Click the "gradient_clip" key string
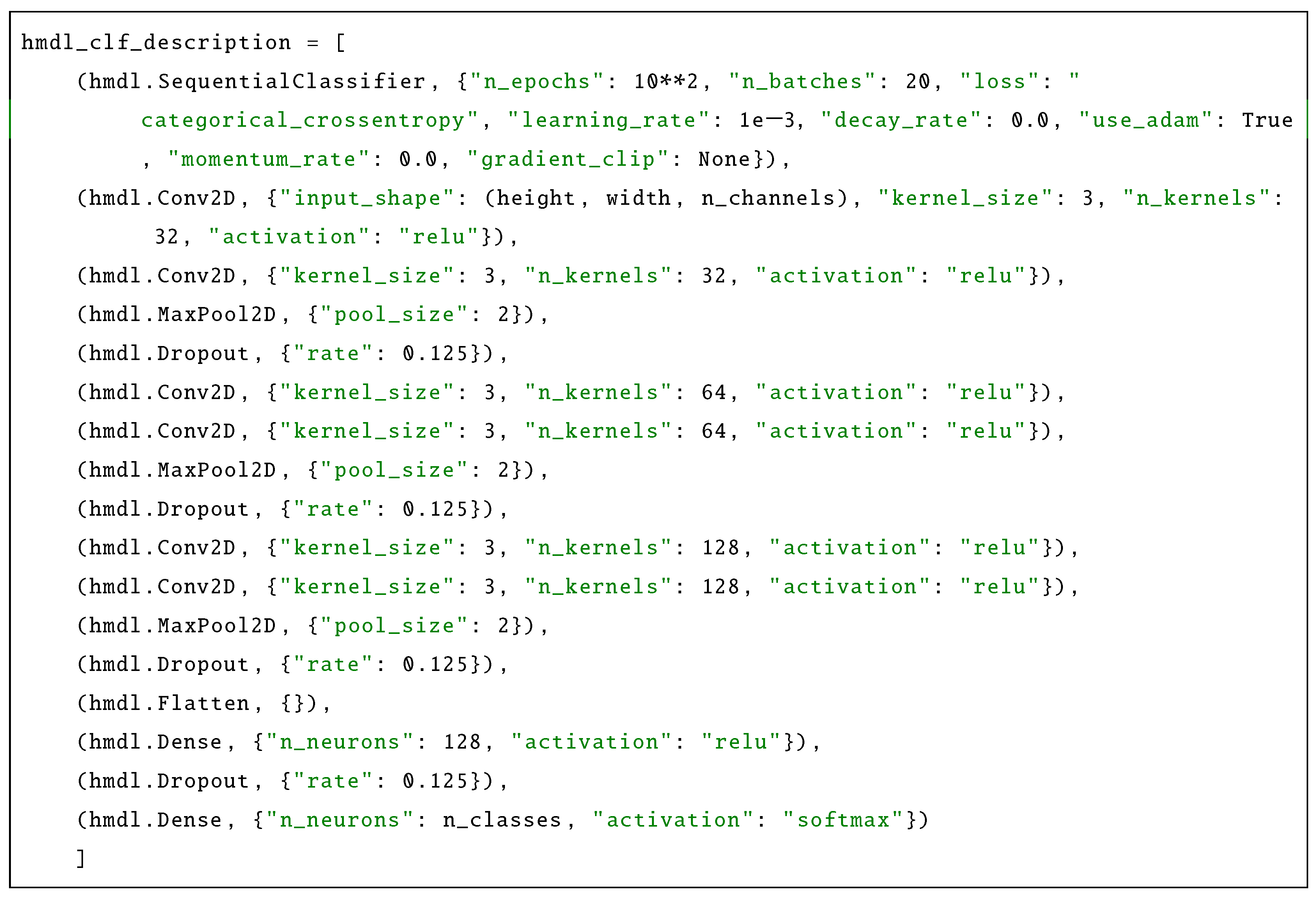 (568, 159)
